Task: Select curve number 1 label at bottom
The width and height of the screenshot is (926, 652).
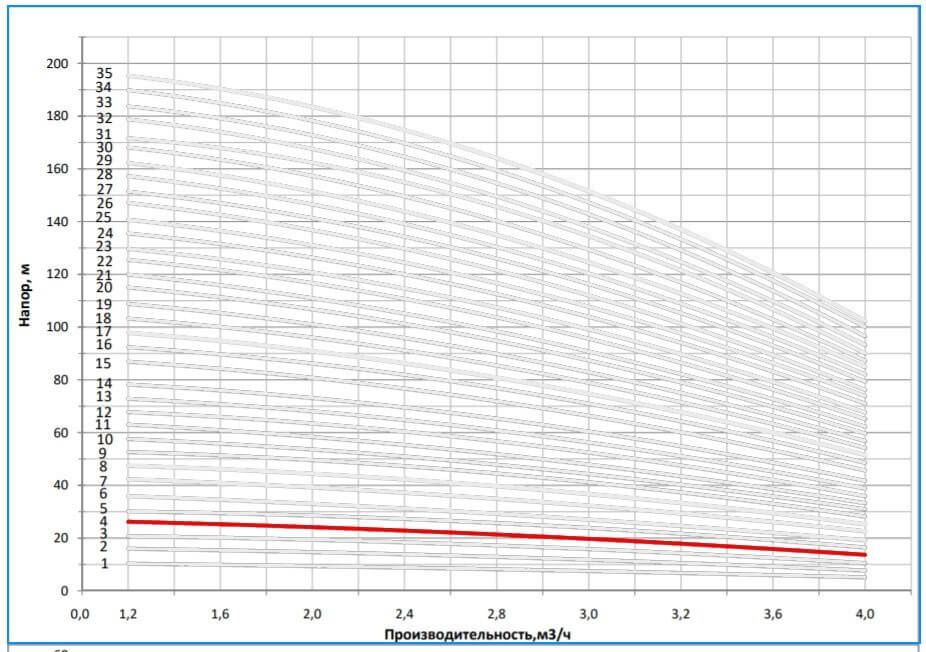Action: tap(104, 564)
